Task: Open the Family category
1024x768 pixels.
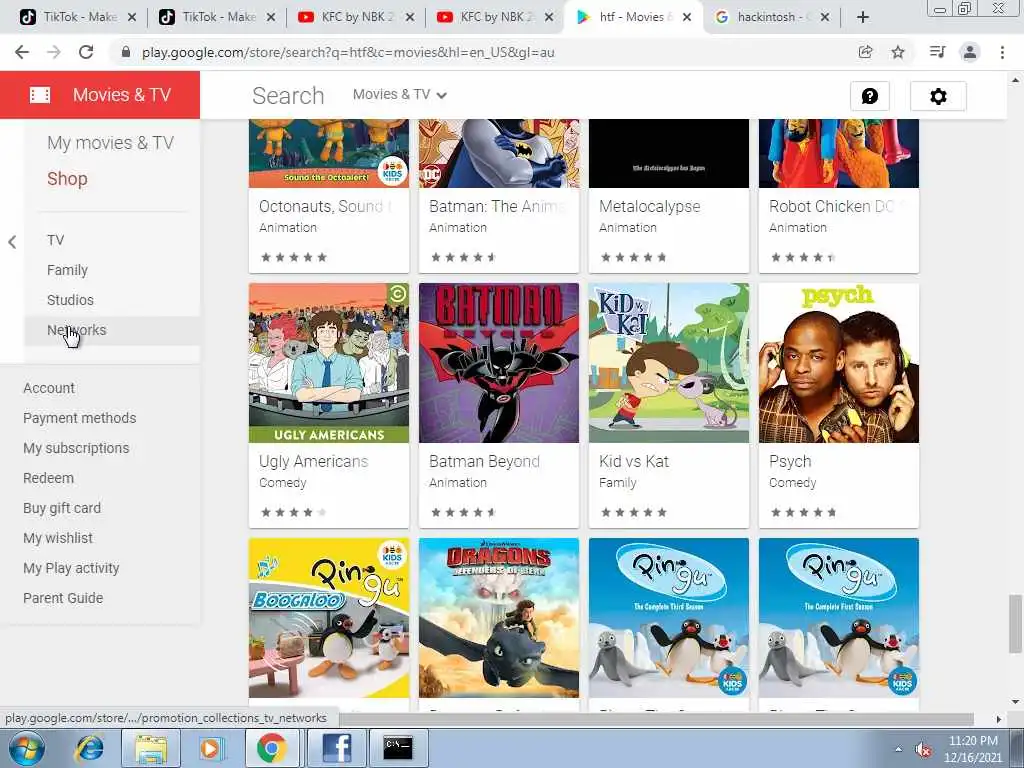Action: click(x=67, y=270)
